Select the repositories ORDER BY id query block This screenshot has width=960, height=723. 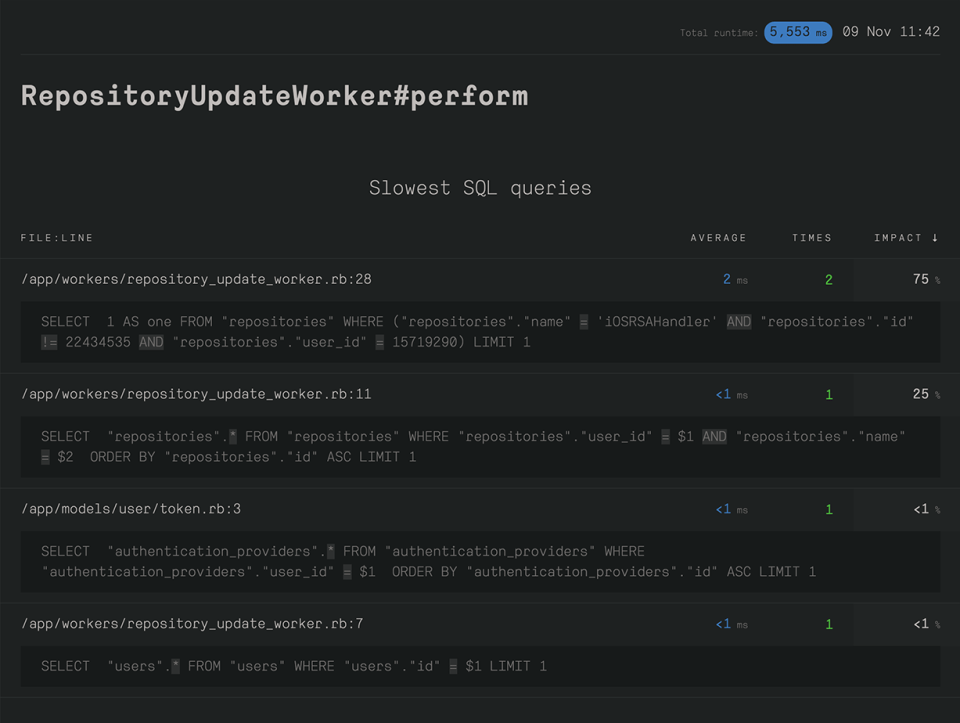pyautogui.click(x=478, y=447)
